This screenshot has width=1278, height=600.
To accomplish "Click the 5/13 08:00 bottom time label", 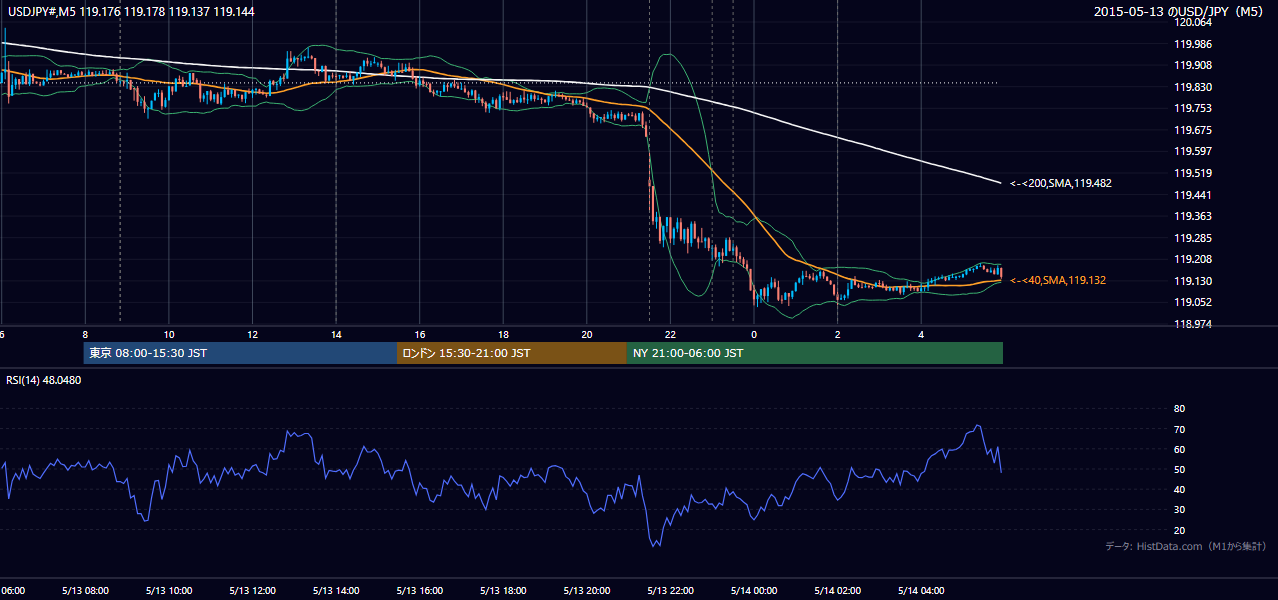I will pyautogui.click(x=83, y=590).
